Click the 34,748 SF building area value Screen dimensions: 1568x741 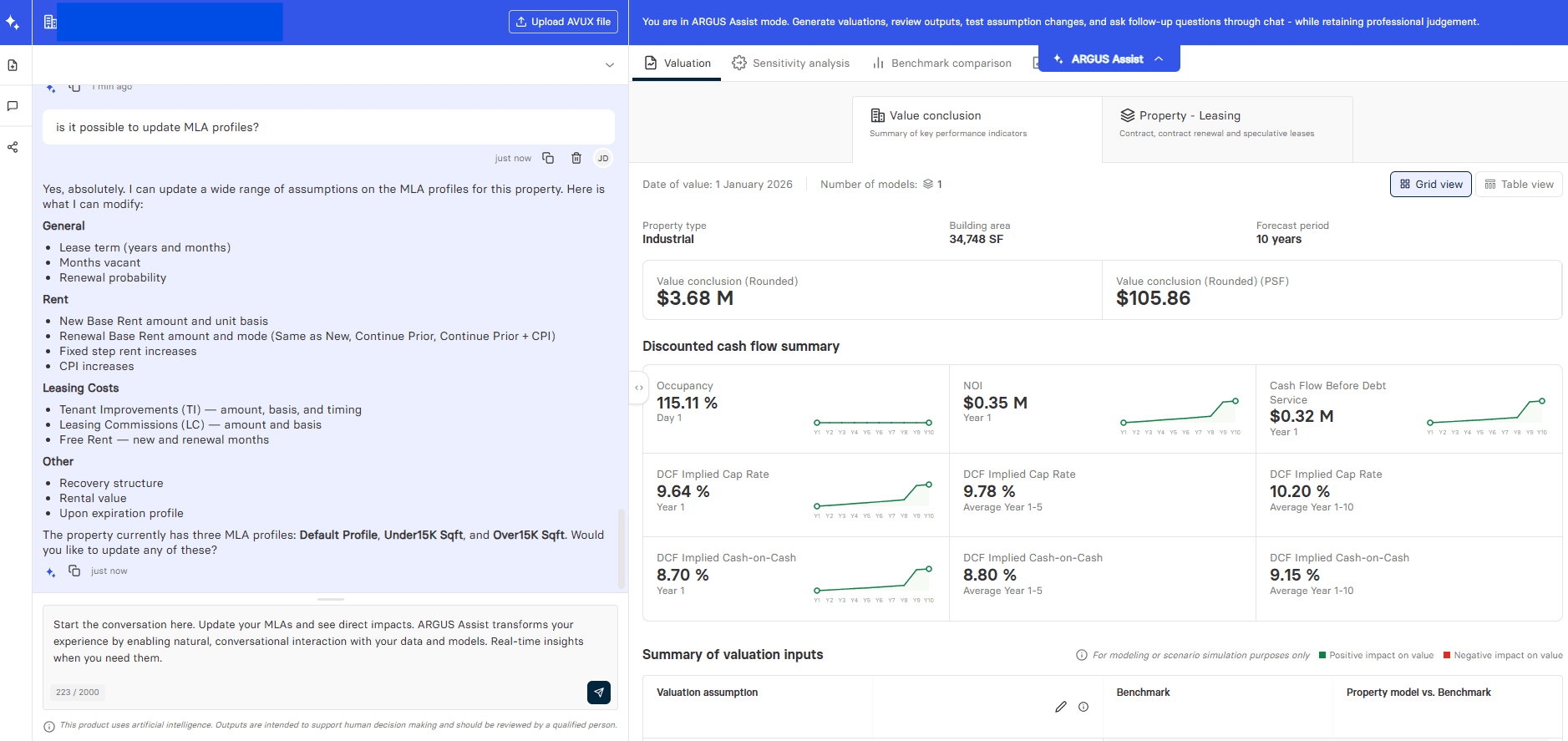[x=976, y=239]
